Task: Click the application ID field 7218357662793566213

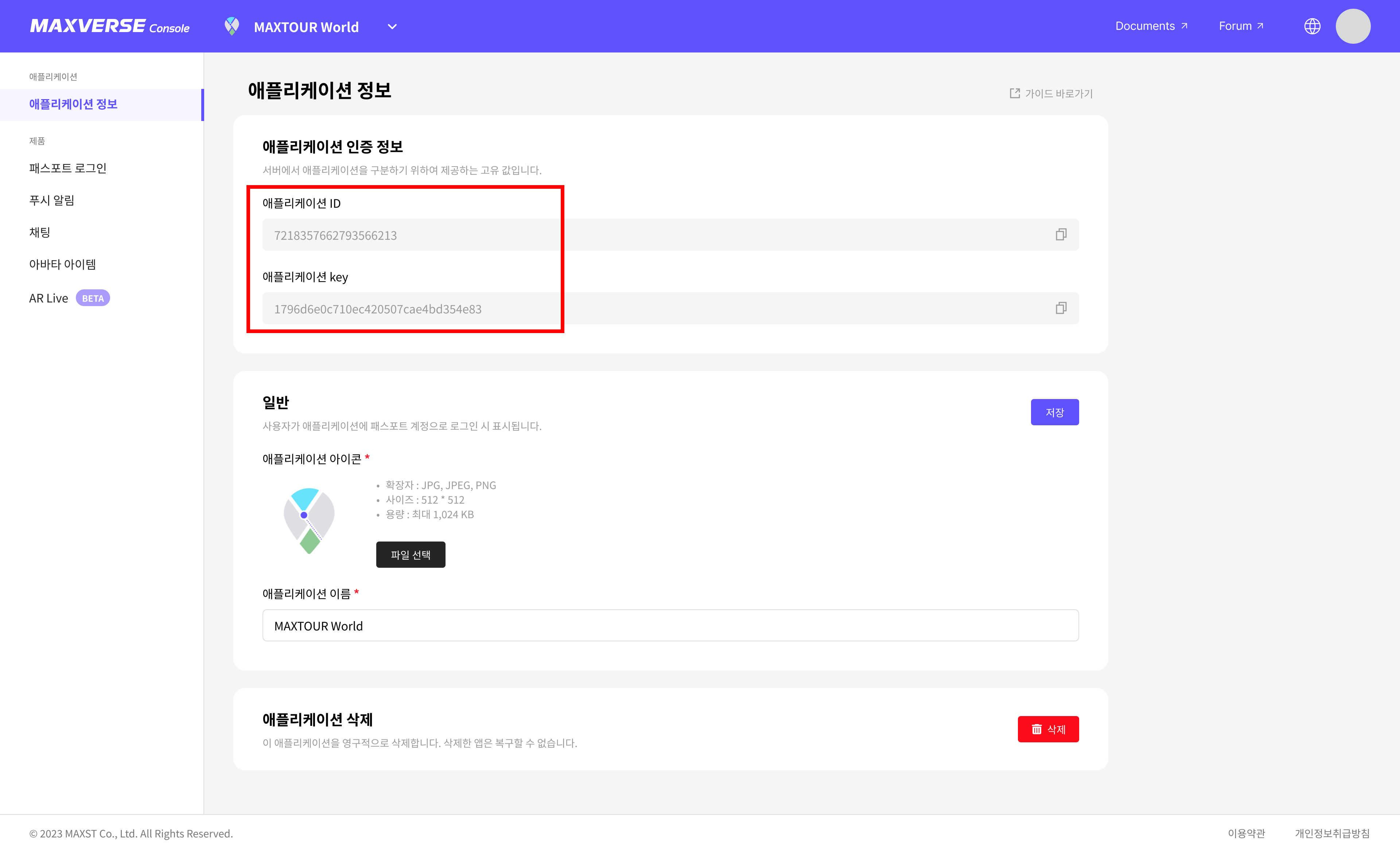Action: point(670,235)
